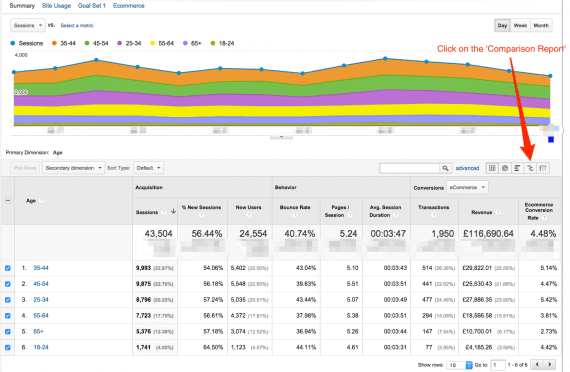Sort by the Transactions column header
Viewport: 570px width, 372px height.
(x=434, y=207)
